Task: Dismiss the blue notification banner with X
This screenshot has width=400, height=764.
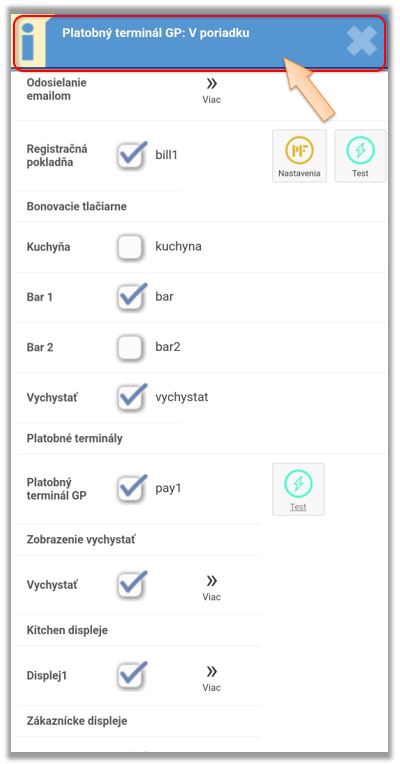Action: click(x=362, y=41)
